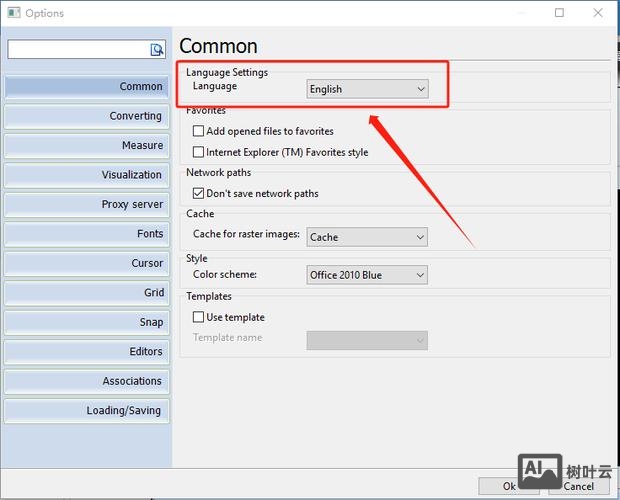The height and width of the screenshot is (500, 620).
Task: Select the Fonts category
Action: click(x=86, y=234)
